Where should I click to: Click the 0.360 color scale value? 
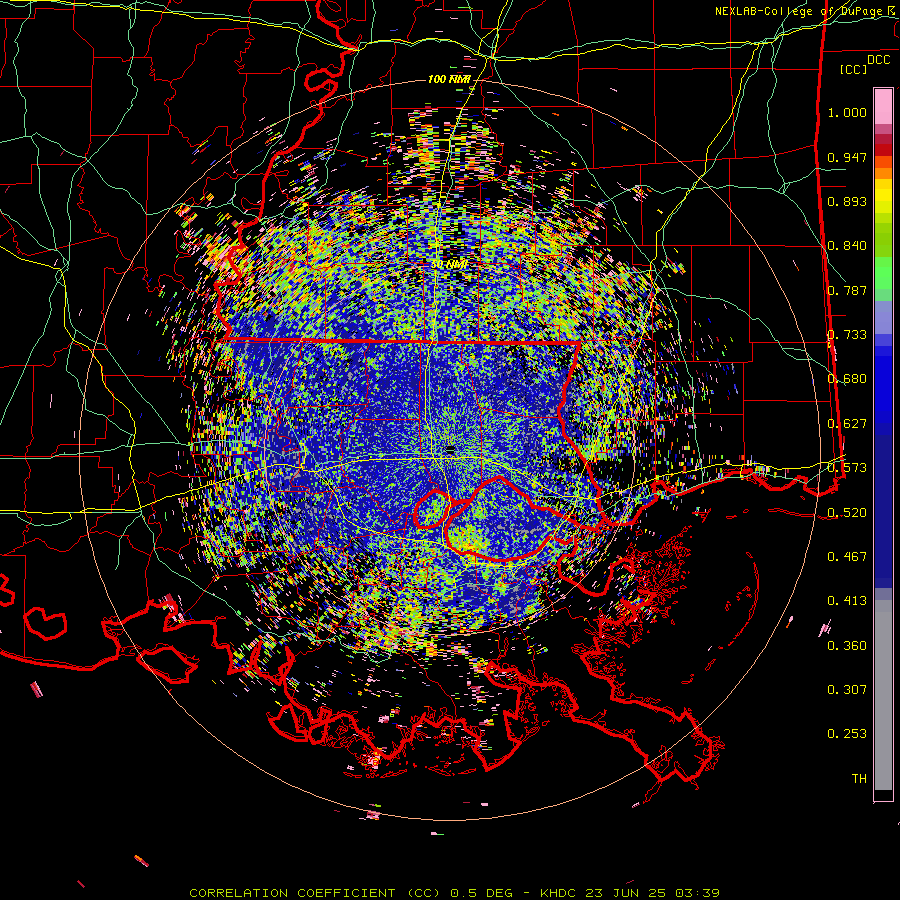pyautogui.click(x=847, y=646)
